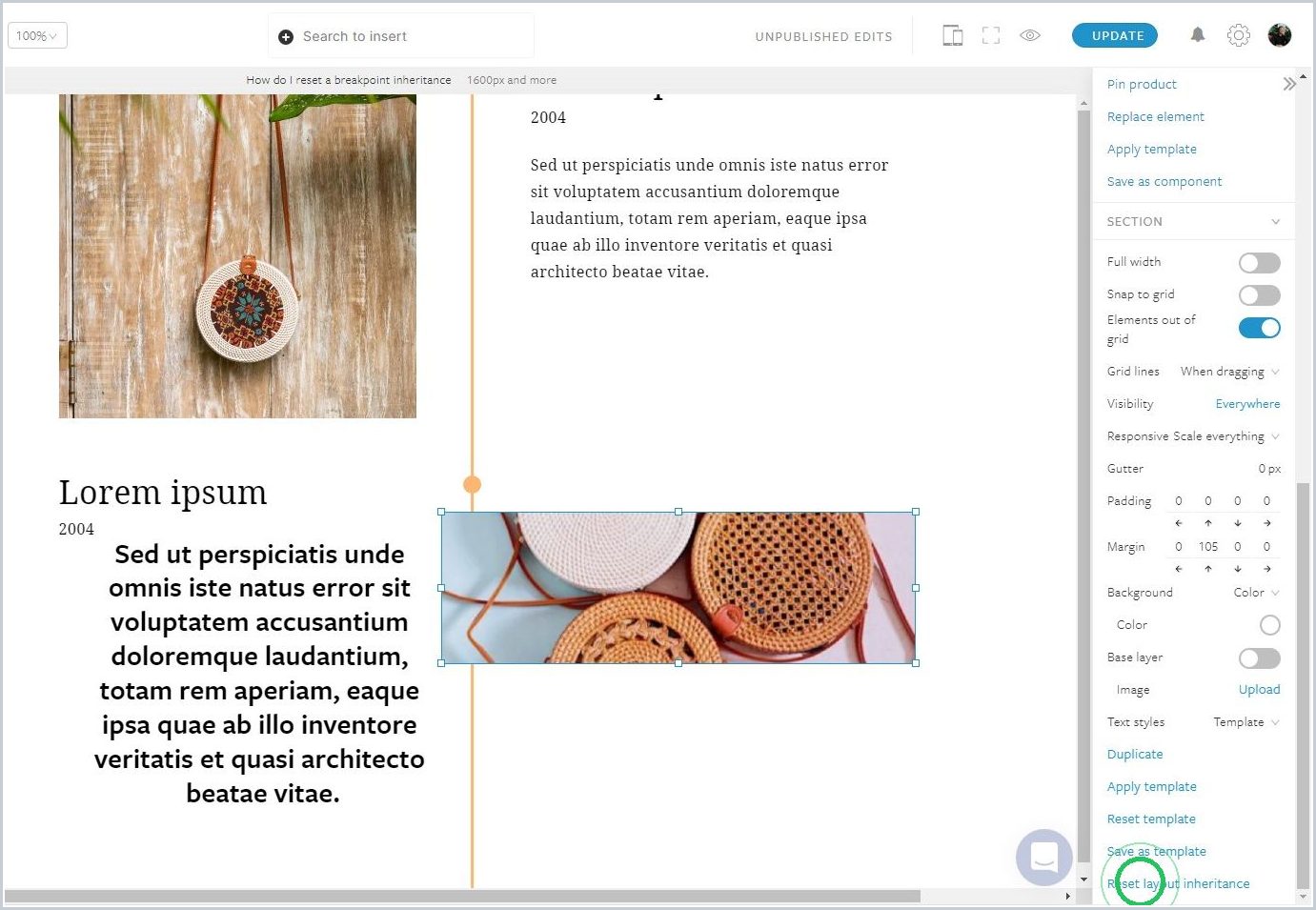This screenshot has width=1316, height=910.
Task: Open the user profile avatar
Action: pos(1280,35)
